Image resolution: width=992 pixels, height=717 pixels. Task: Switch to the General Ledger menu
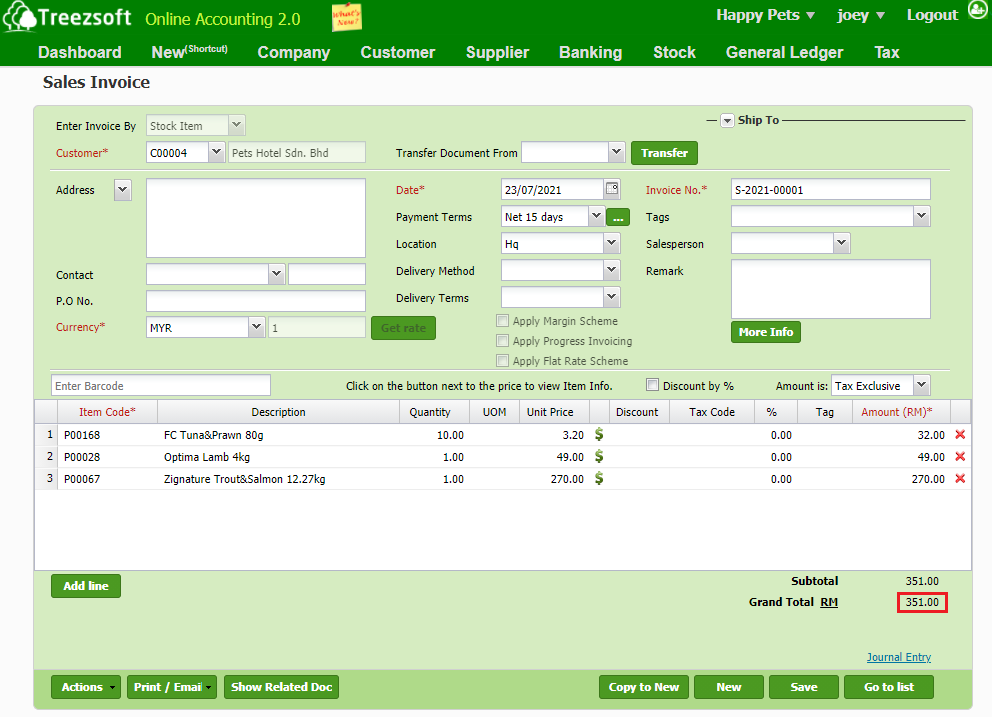pos(784,52)
